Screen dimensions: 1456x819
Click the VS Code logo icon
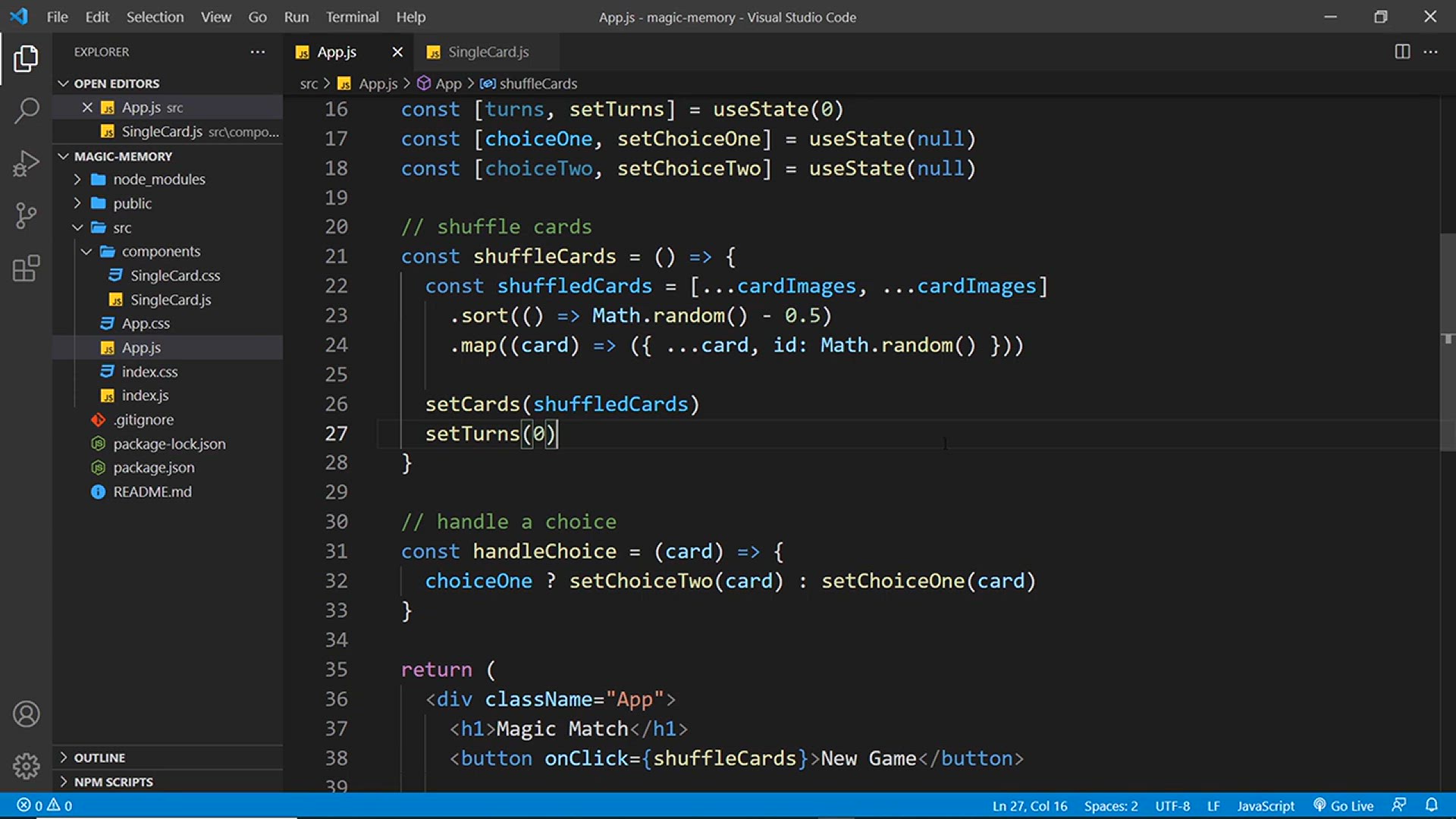pos(19,16)
